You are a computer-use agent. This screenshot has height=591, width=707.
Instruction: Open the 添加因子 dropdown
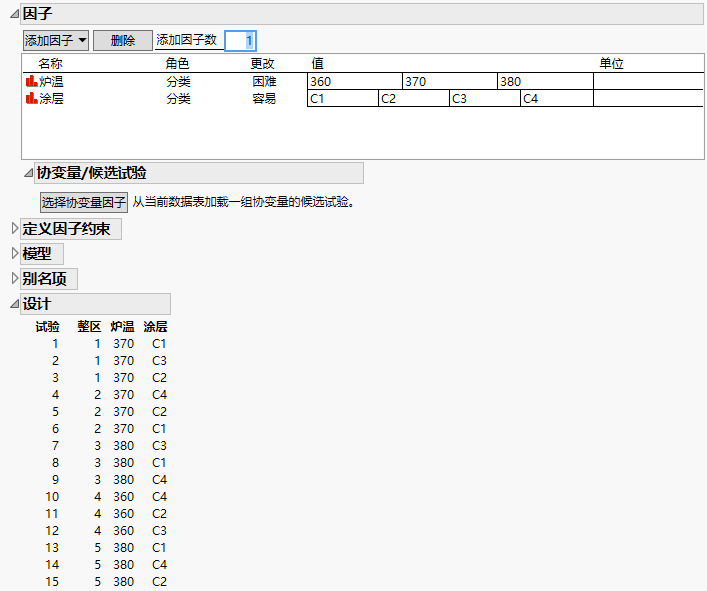pos(55,41)
